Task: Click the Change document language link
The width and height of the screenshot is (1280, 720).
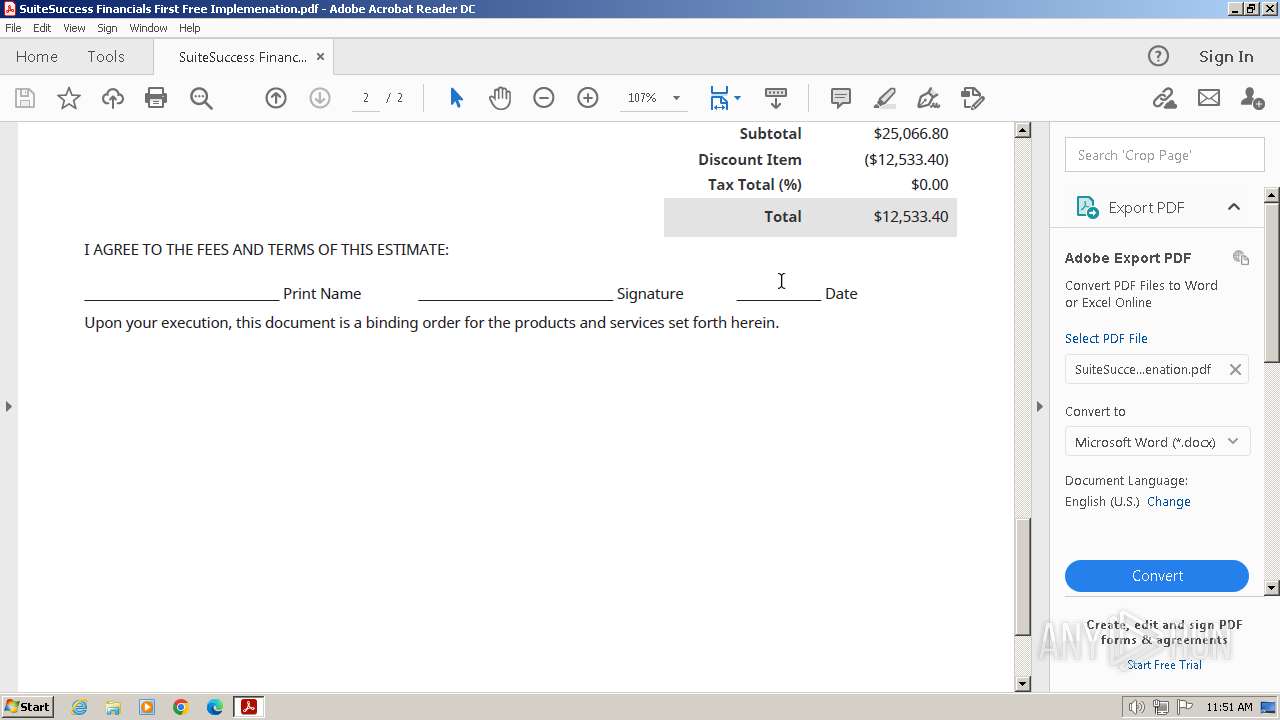Action: [1169, 502]
